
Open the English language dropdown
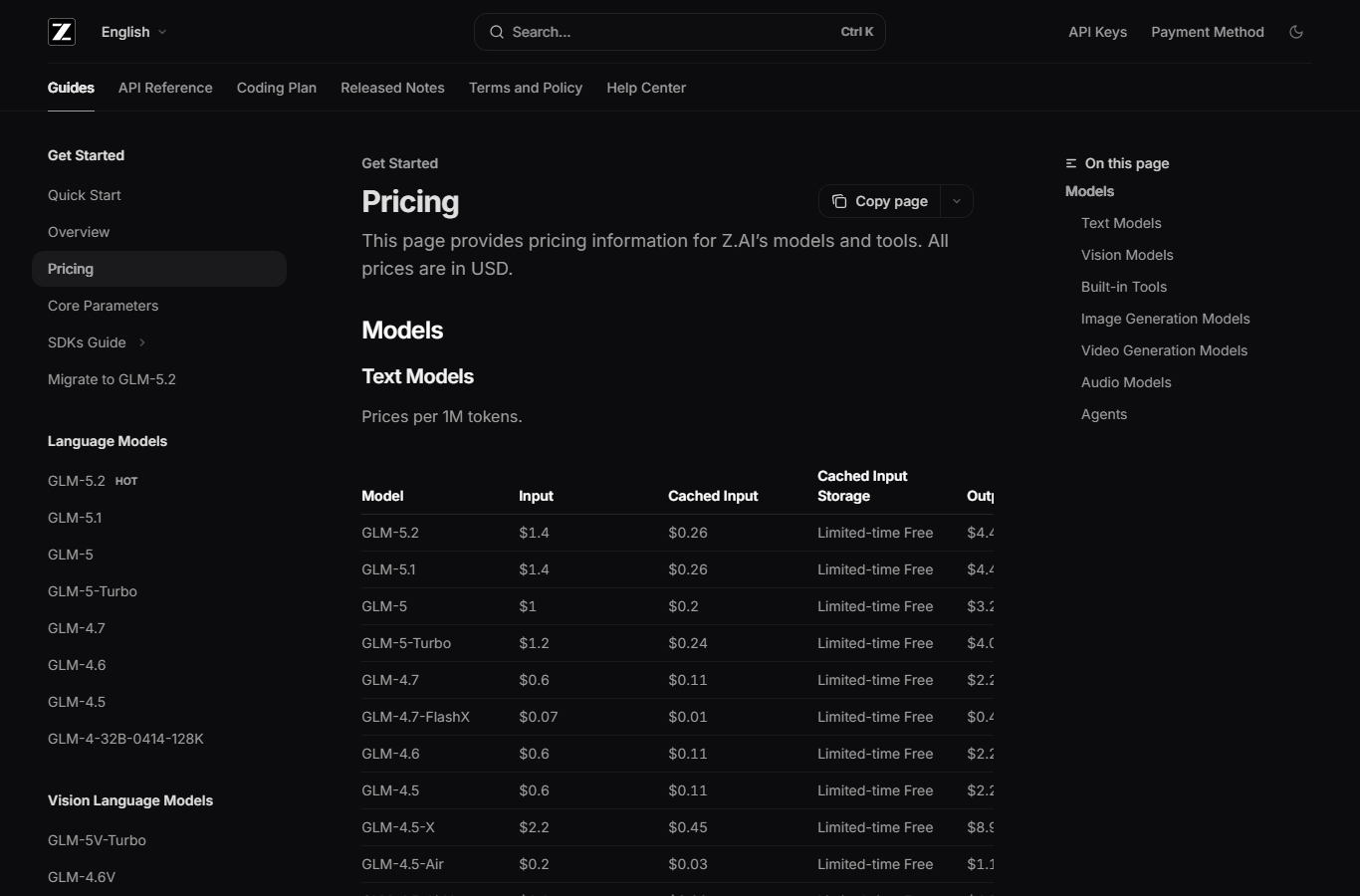[133, 32]
